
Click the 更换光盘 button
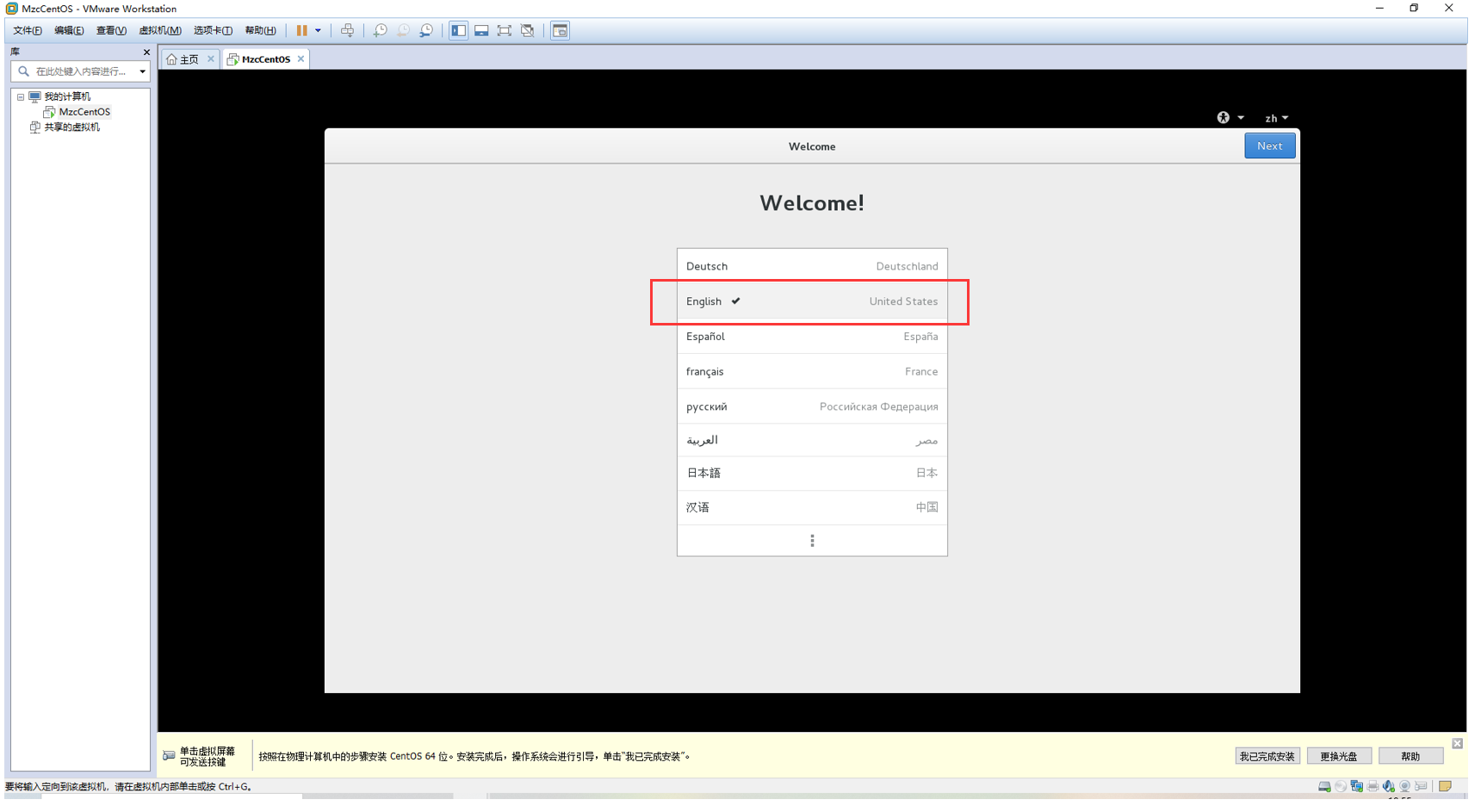1339,758
